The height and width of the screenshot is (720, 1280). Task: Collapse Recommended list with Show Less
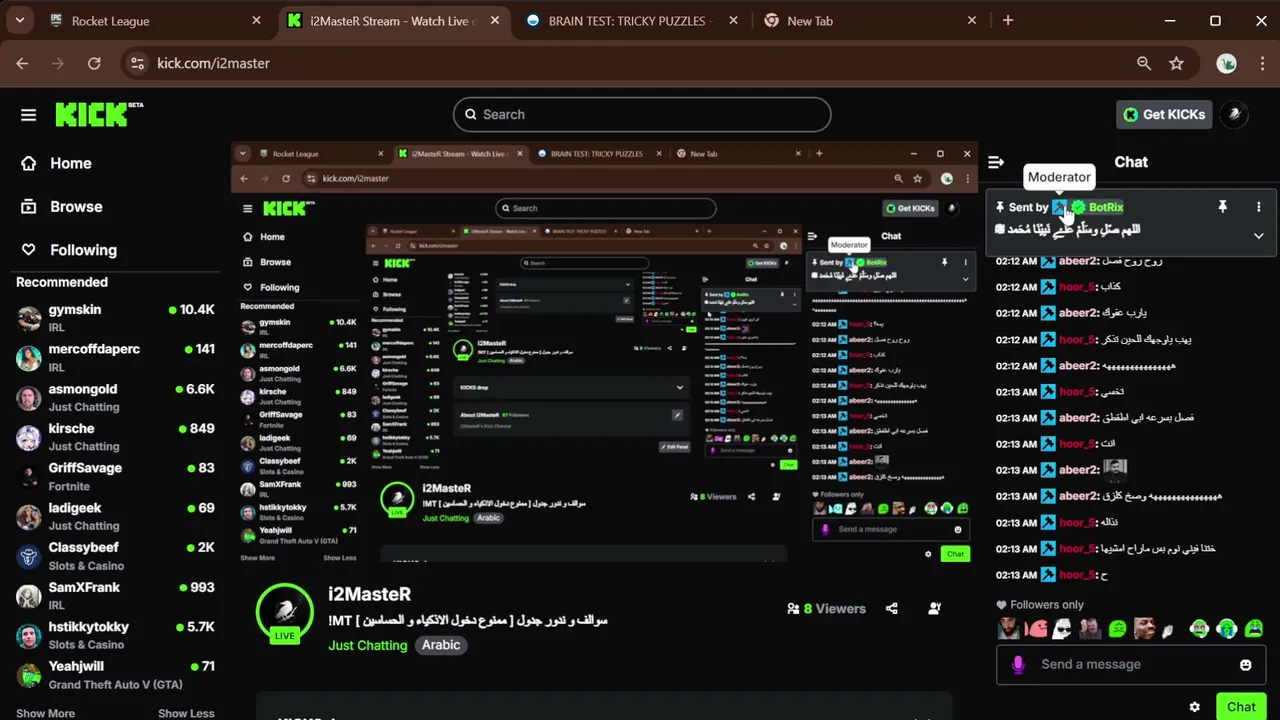click(186, 713)
